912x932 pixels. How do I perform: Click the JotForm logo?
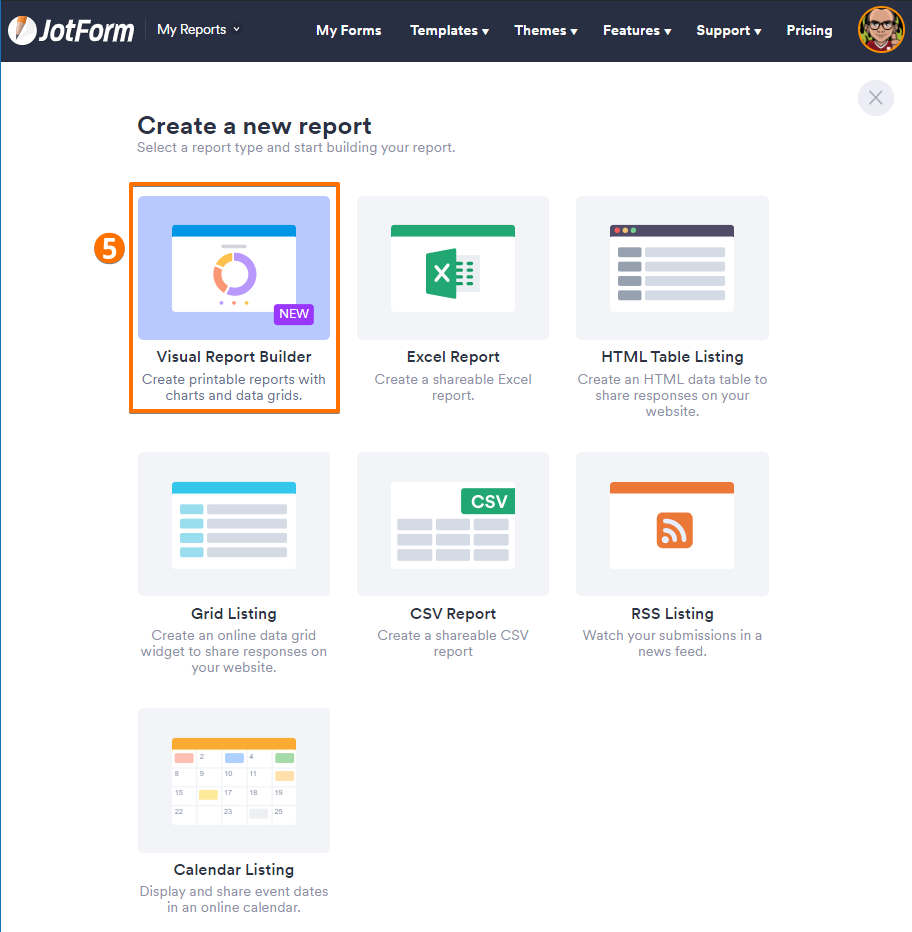coord(71,30)
